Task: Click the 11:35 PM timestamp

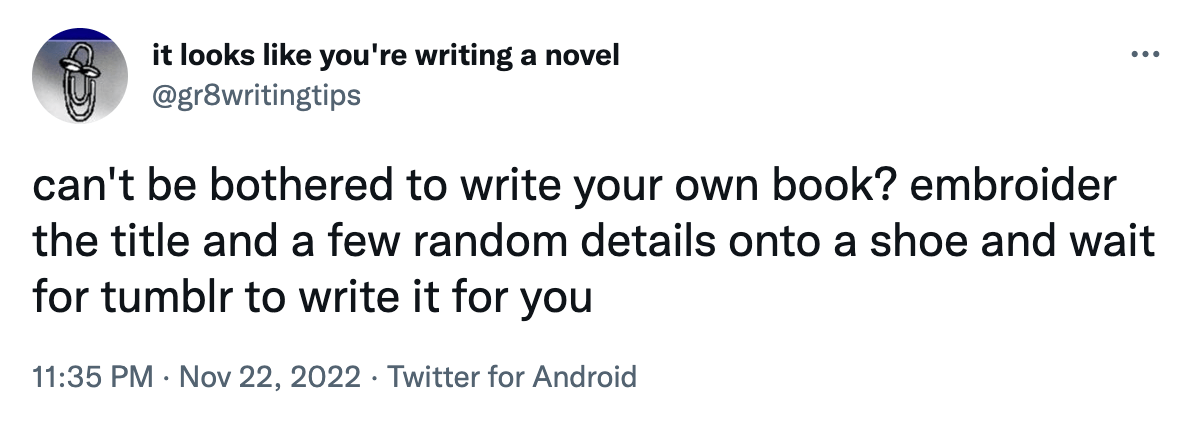Action: pos(93,377)
